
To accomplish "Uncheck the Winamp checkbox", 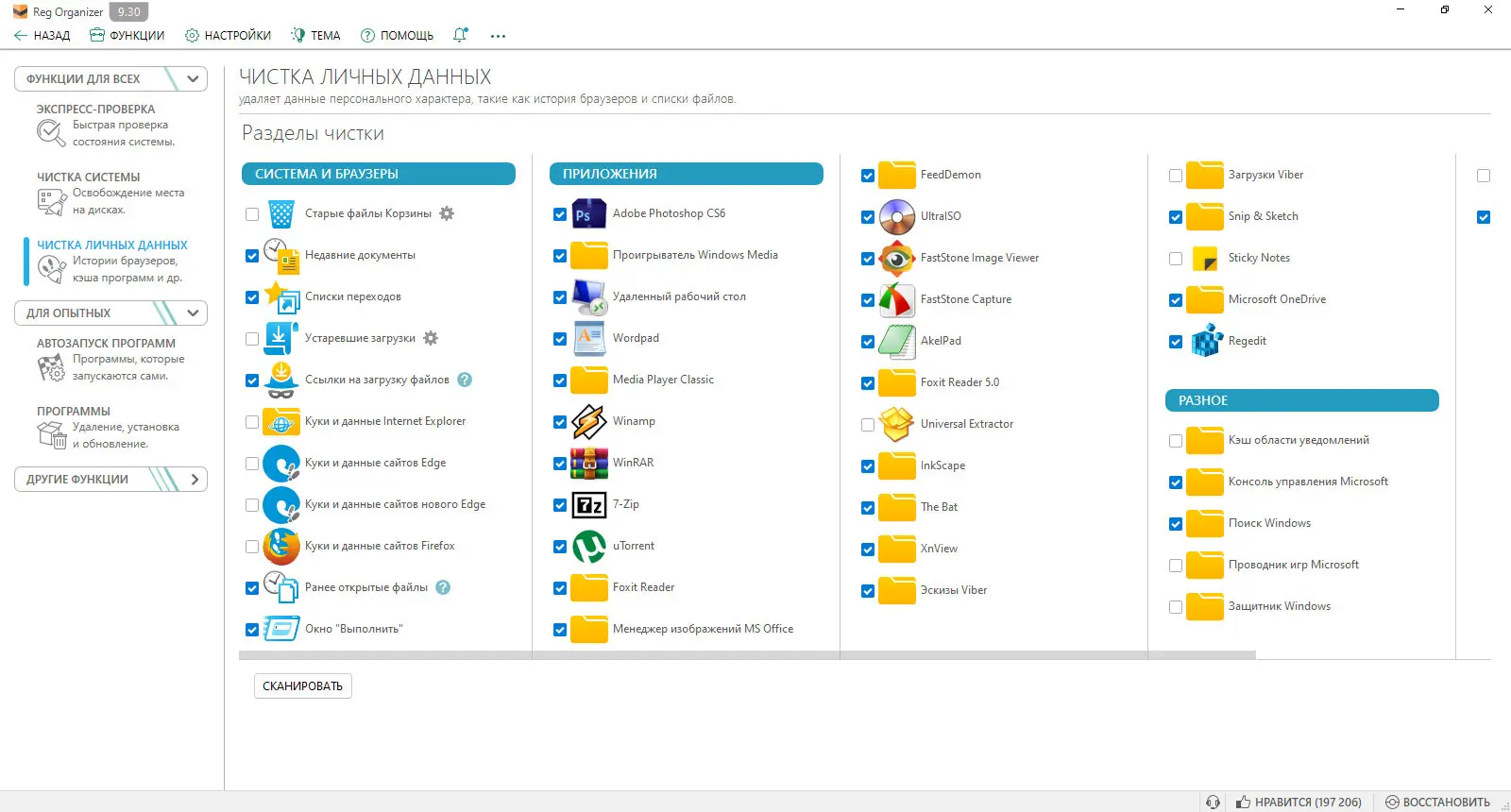I will 560,422.
